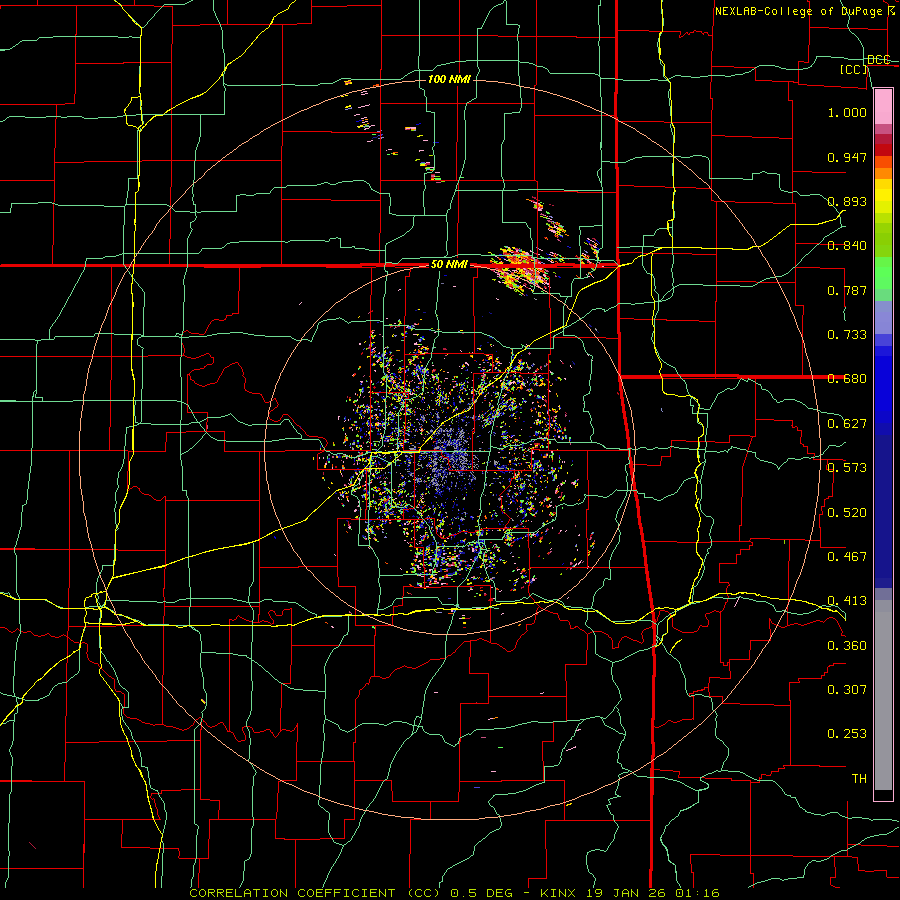Select the 0.947 legend value
The height and width of the screenshot is (900, 900).
pos(847,157)
